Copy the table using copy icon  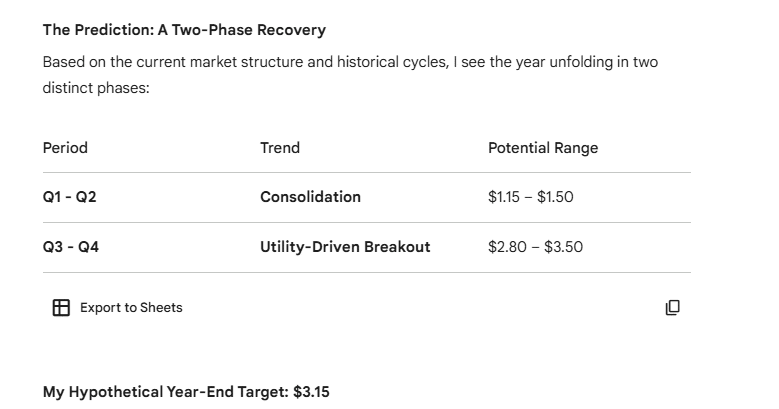672,307
